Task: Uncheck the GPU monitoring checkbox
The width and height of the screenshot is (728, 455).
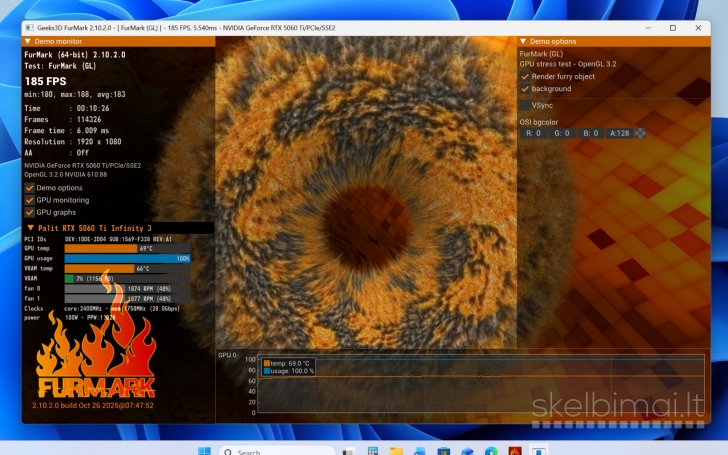Action: (30, 200)
